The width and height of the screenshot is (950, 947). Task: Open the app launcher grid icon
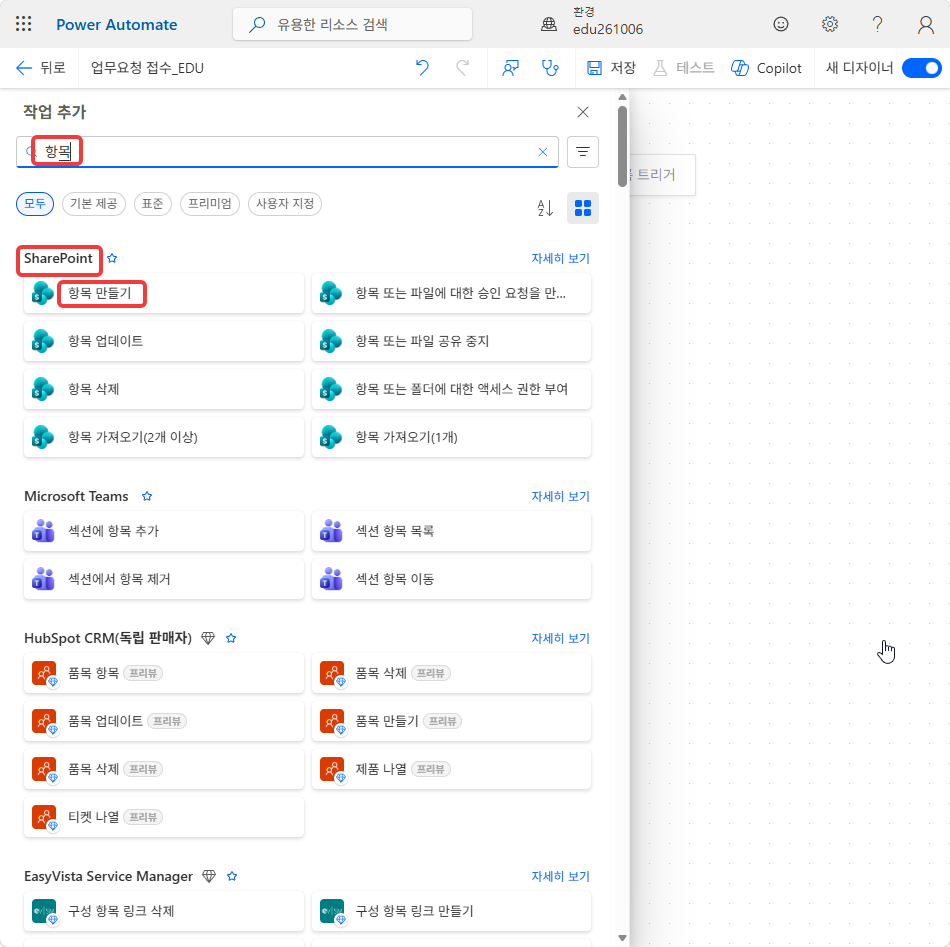point(24,24)
